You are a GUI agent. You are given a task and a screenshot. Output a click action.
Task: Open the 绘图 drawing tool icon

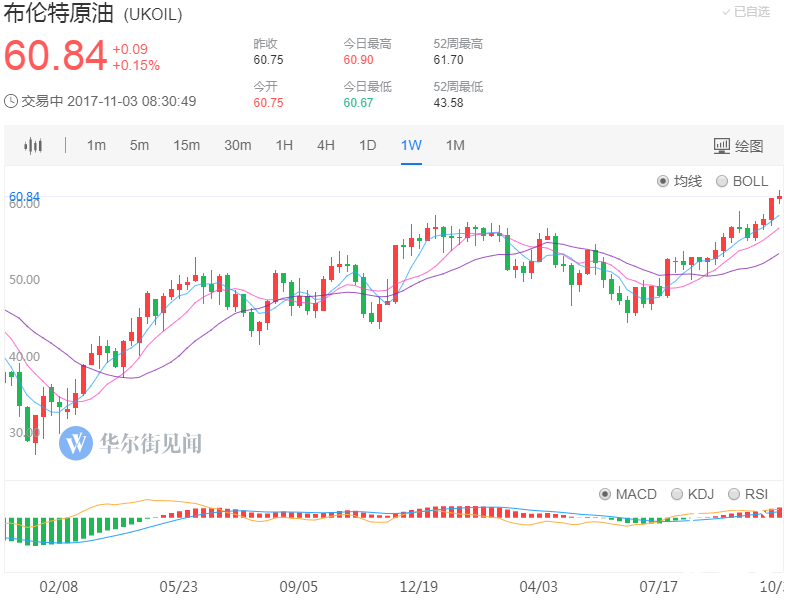click(721, 146)
